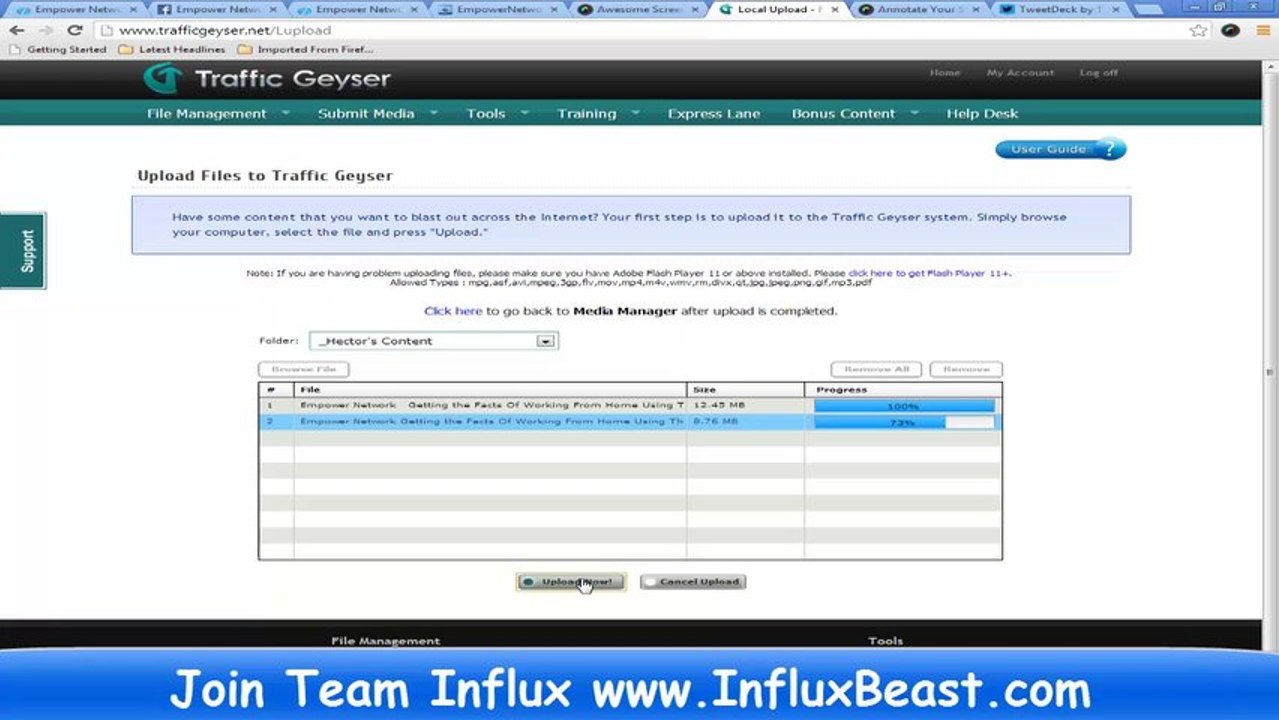This screenshot has width=1279, height=720.
Task: Switch to the Awesome Screenshot tab
Action: (x=638, y=9)
